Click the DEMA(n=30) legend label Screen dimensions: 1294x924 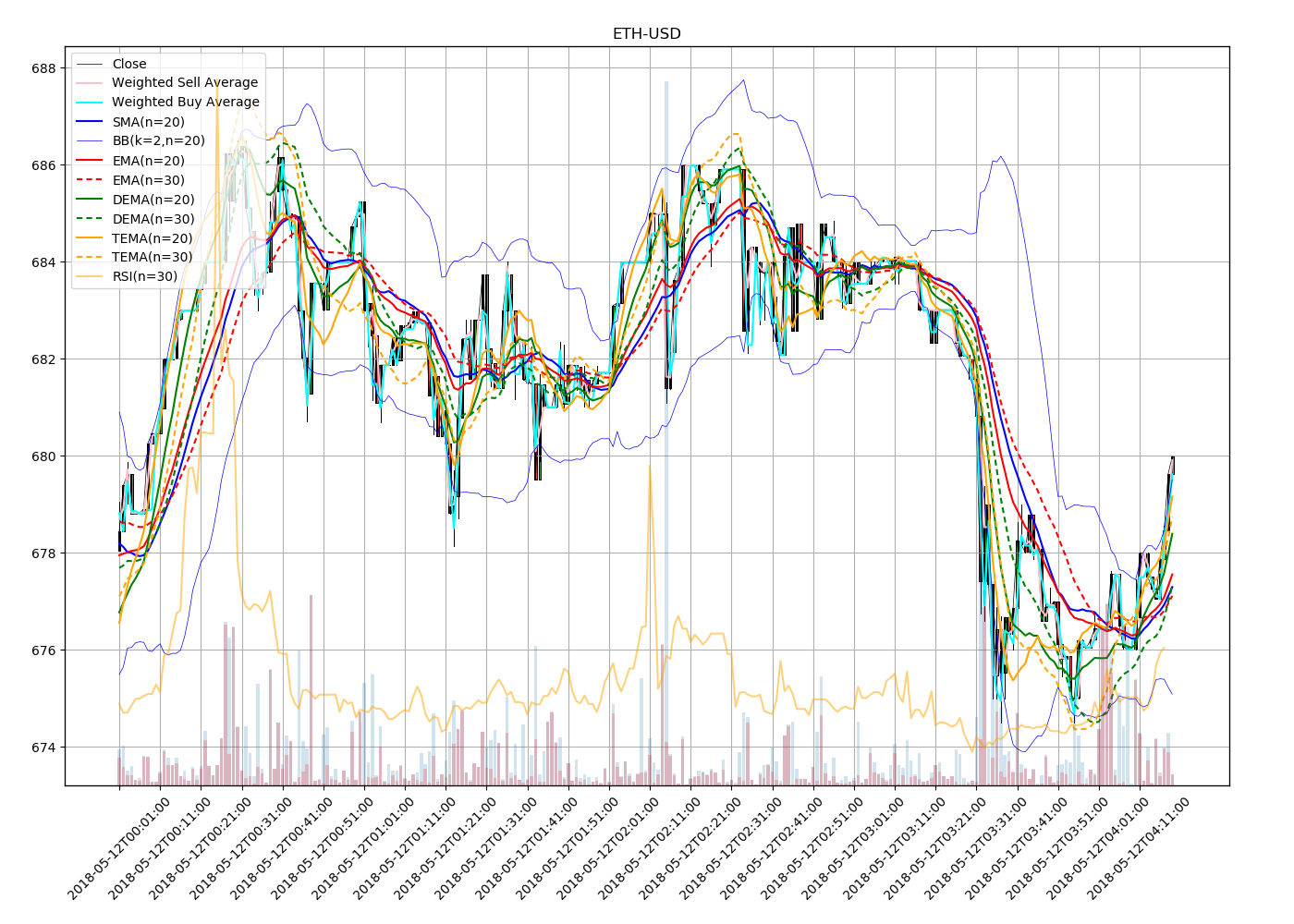pyautogui.click(x=153, y=219)
